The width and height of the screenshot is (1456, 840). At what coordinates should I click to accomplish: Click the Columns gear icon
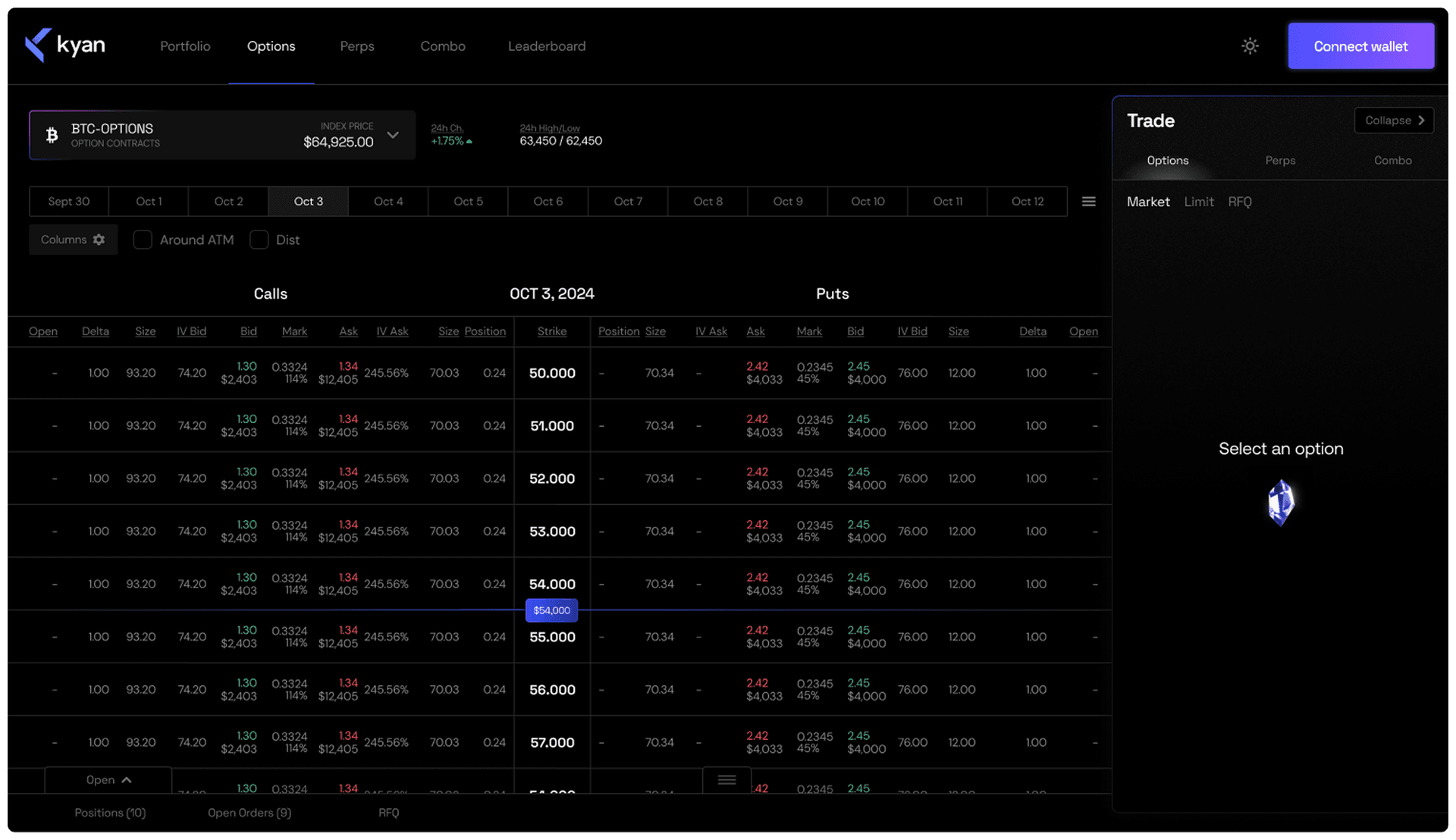[x=99, y=240]
